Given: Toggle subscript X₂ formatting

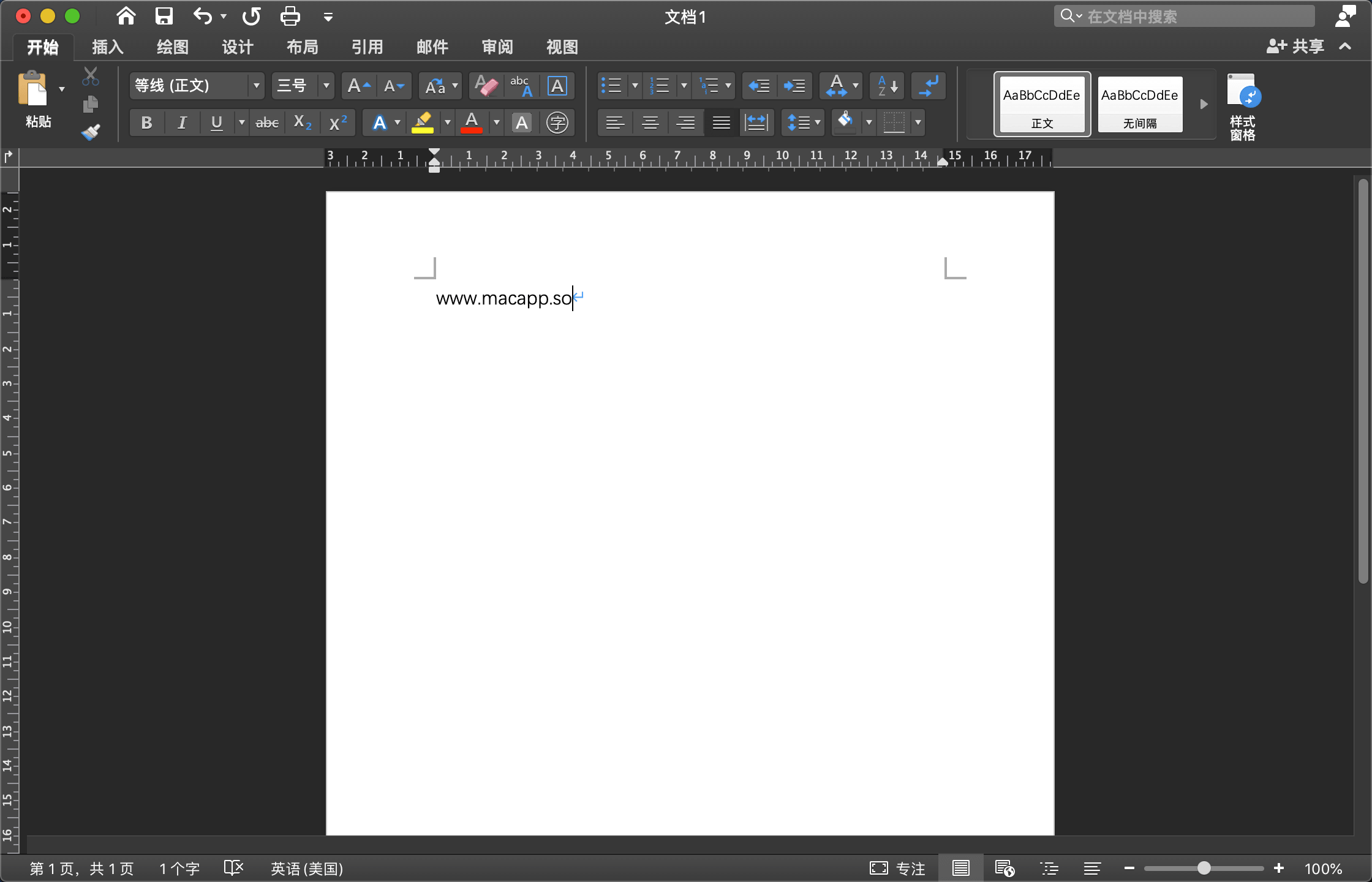Looking at the screenshot, I should click(x=303, y=123).
